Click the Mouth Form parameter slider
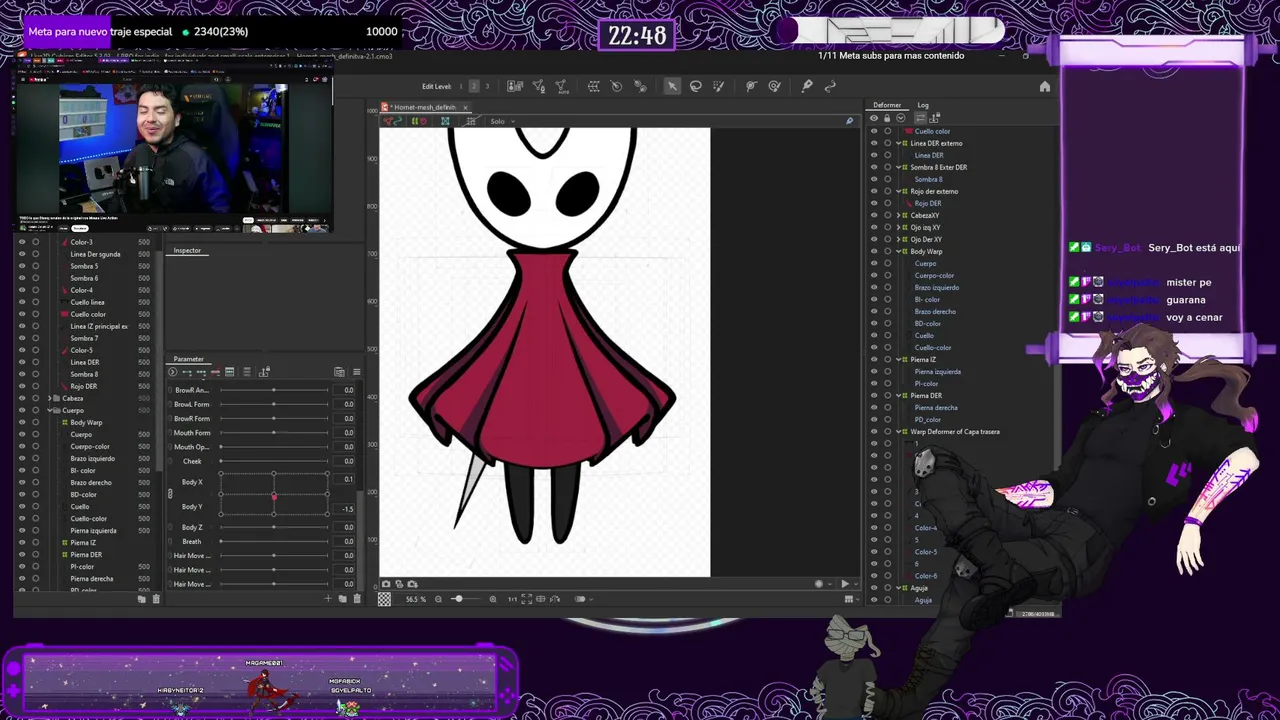1280x720 pixels. click(x=274, y=433)
